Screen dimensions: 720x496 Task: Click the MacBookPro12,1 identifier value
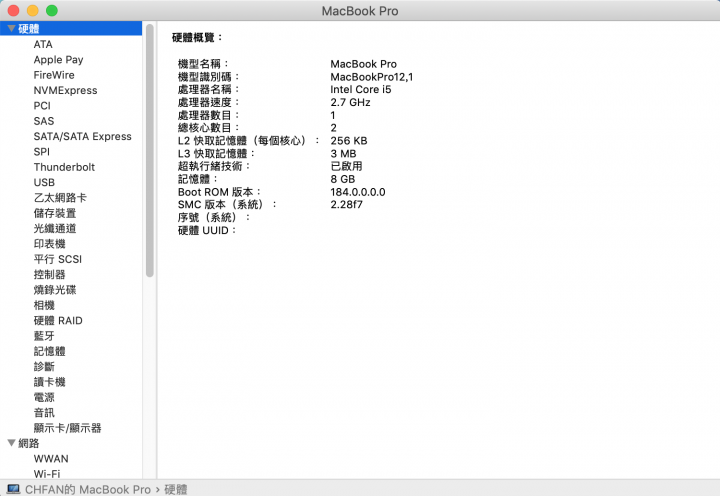point(371,77)
